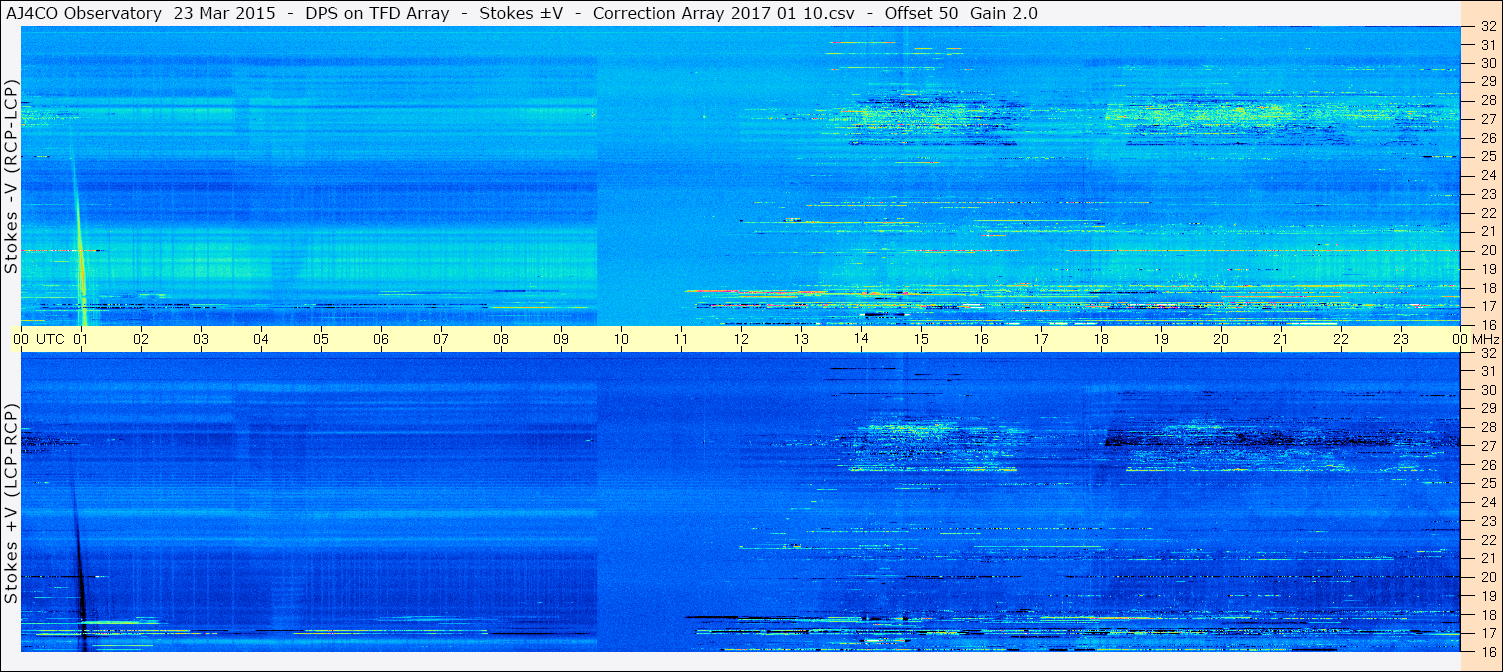Click the "Stokes ±V" header text
This screenshot has width=1503, height=672.
522,13
